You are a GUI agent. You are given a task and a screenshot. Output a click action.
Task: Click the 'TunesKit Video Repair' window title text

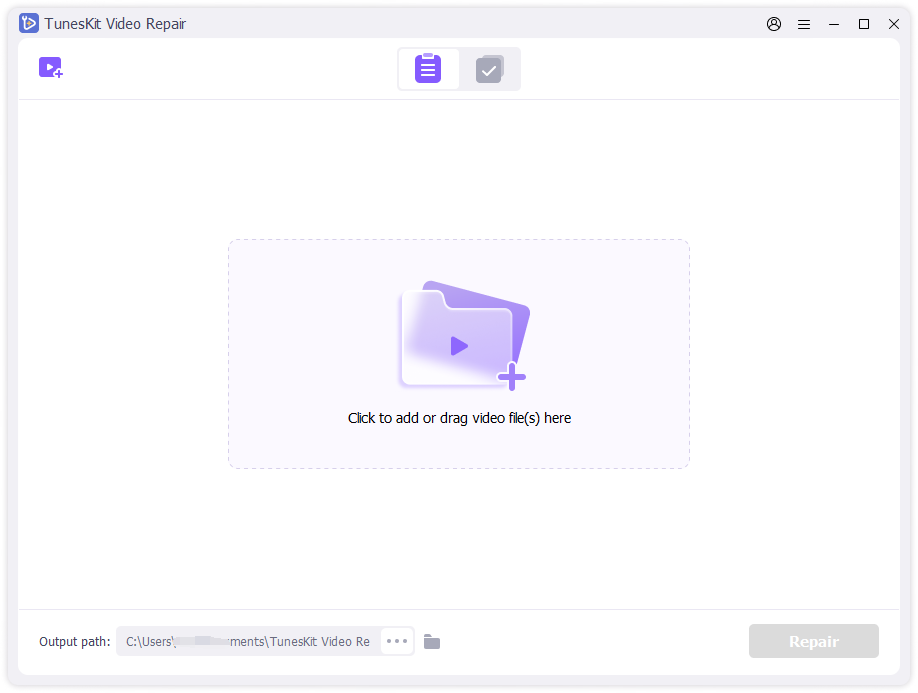[115, 24]
